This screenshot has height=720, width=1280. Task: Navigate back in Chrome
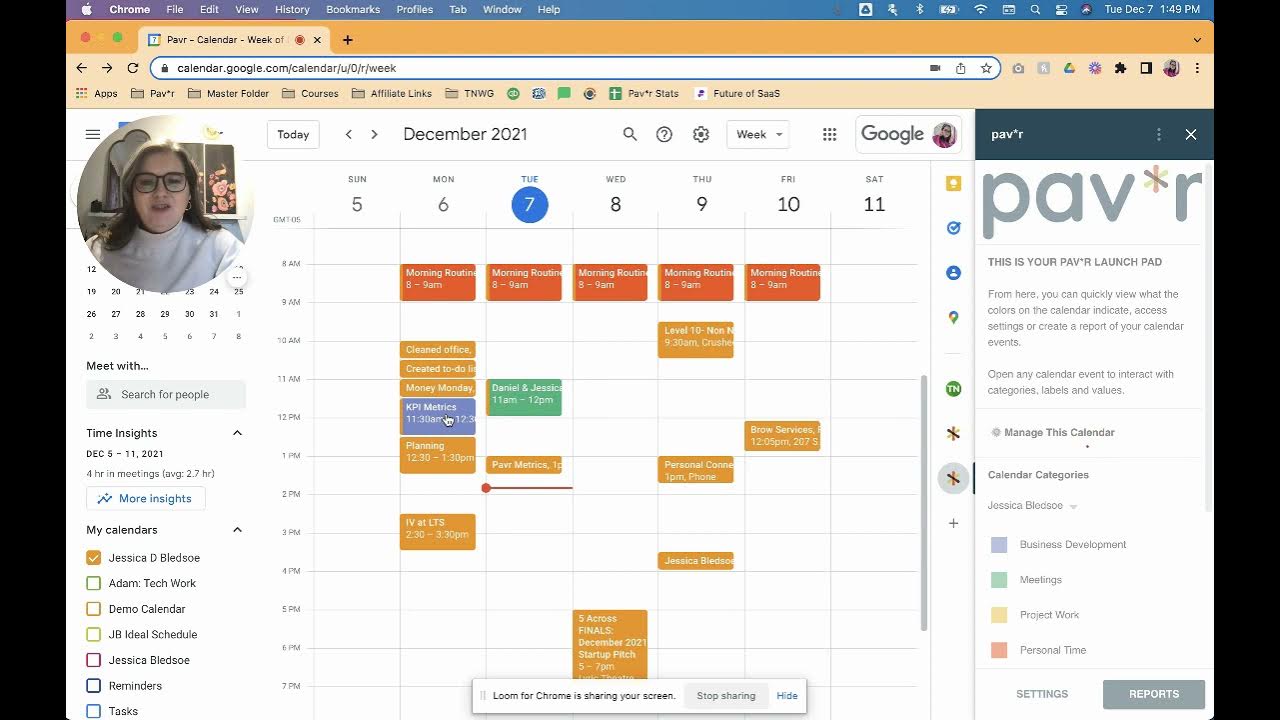[81, 68]
